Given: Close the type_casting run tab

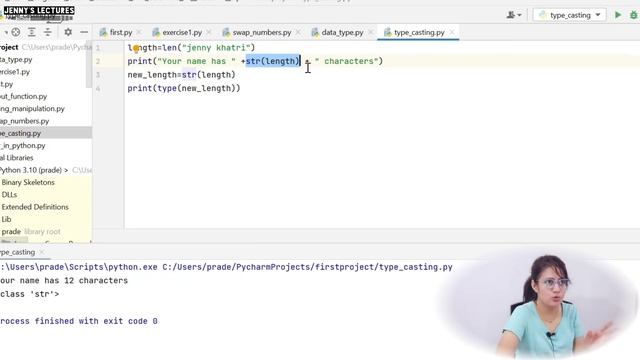Looking at the screenshot, I should pyautogui.click(x=42, y=252).
